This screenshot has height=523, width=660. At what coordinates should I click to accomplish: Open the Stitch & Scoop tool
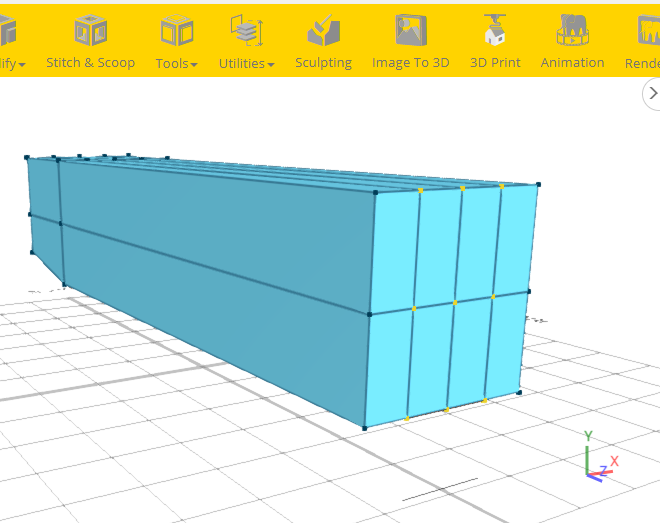tap(90, 42)
